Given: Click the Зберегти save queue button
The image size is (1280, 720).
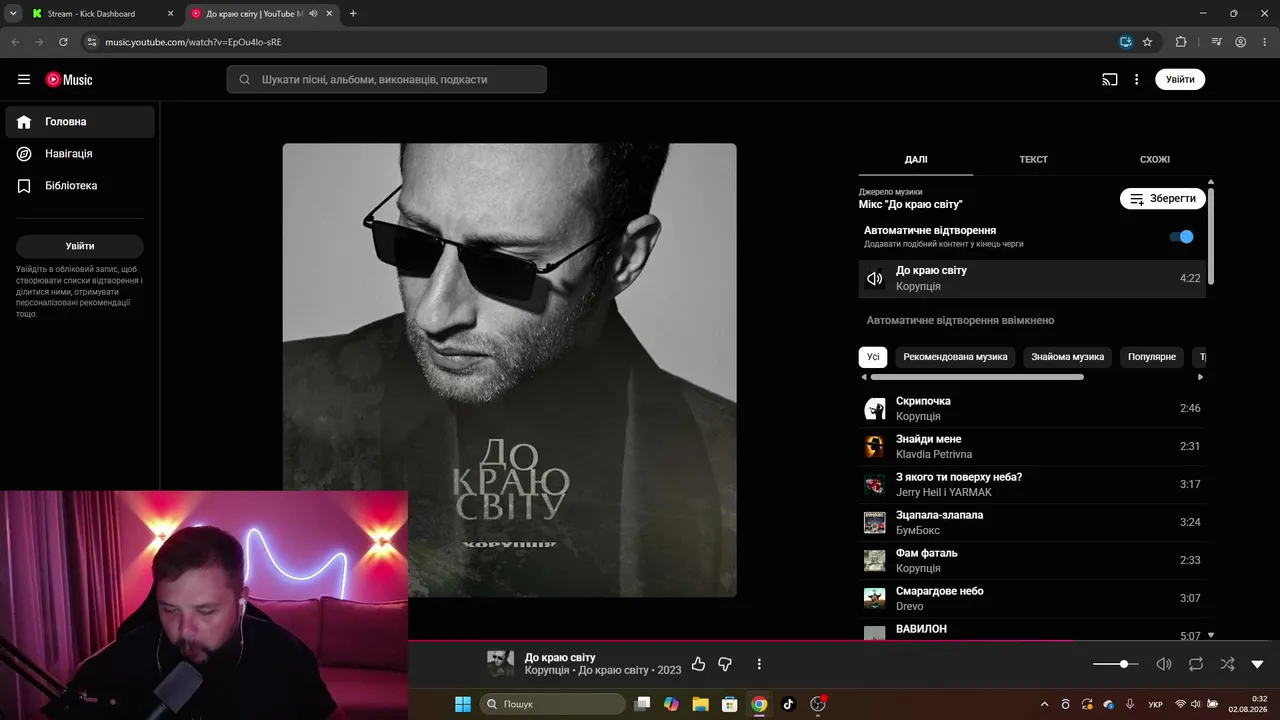Looking at the screenshot, I should tap(1163, 199).
